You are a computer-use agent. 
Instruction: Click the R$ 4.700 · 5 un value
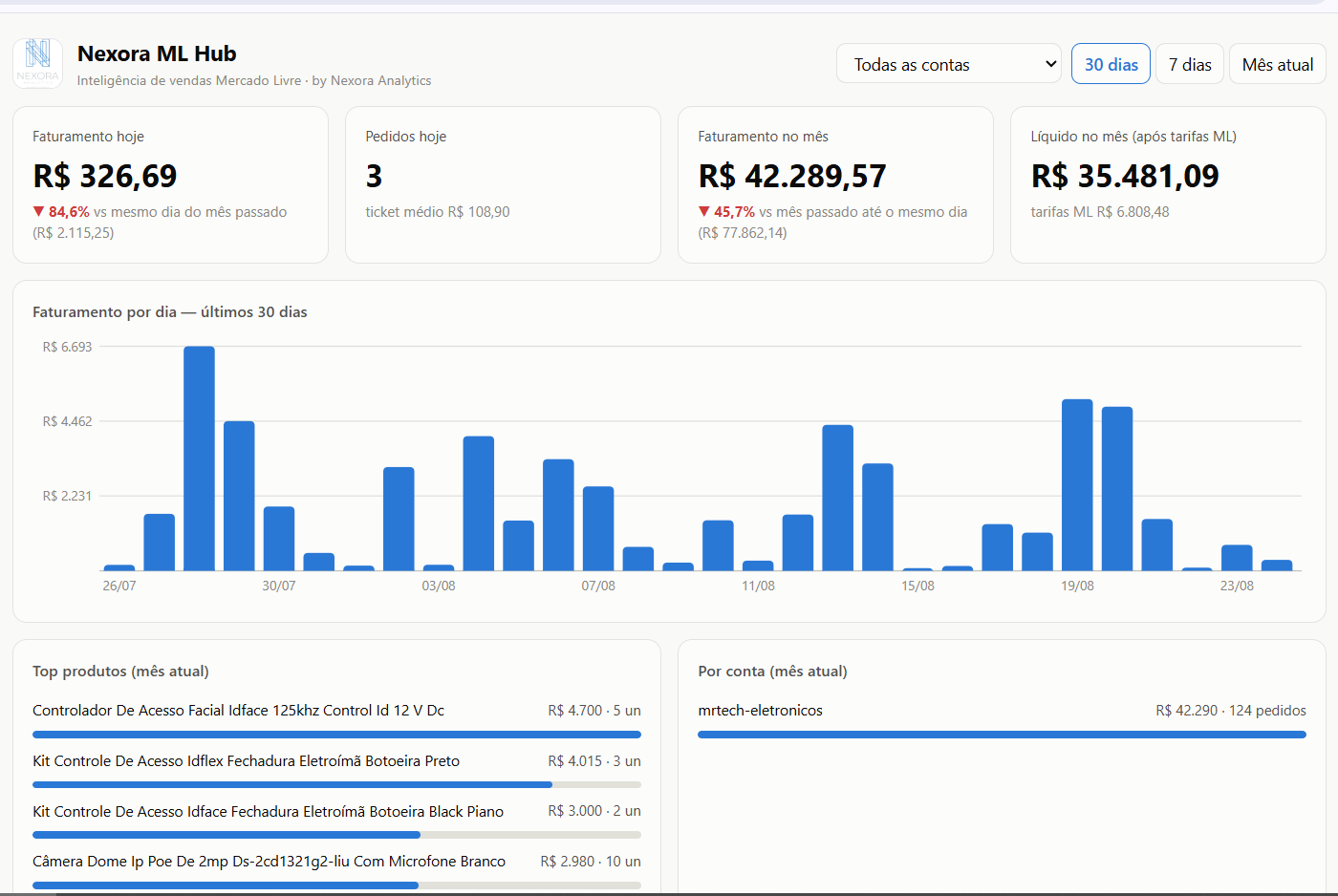594,711
